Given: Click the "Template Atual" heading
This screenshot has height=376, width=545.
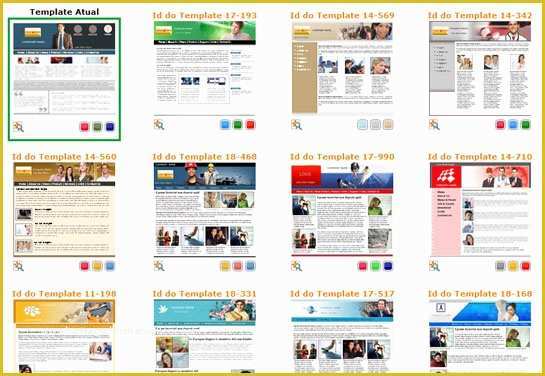Looking at the screenshot, I should (64, 12).
